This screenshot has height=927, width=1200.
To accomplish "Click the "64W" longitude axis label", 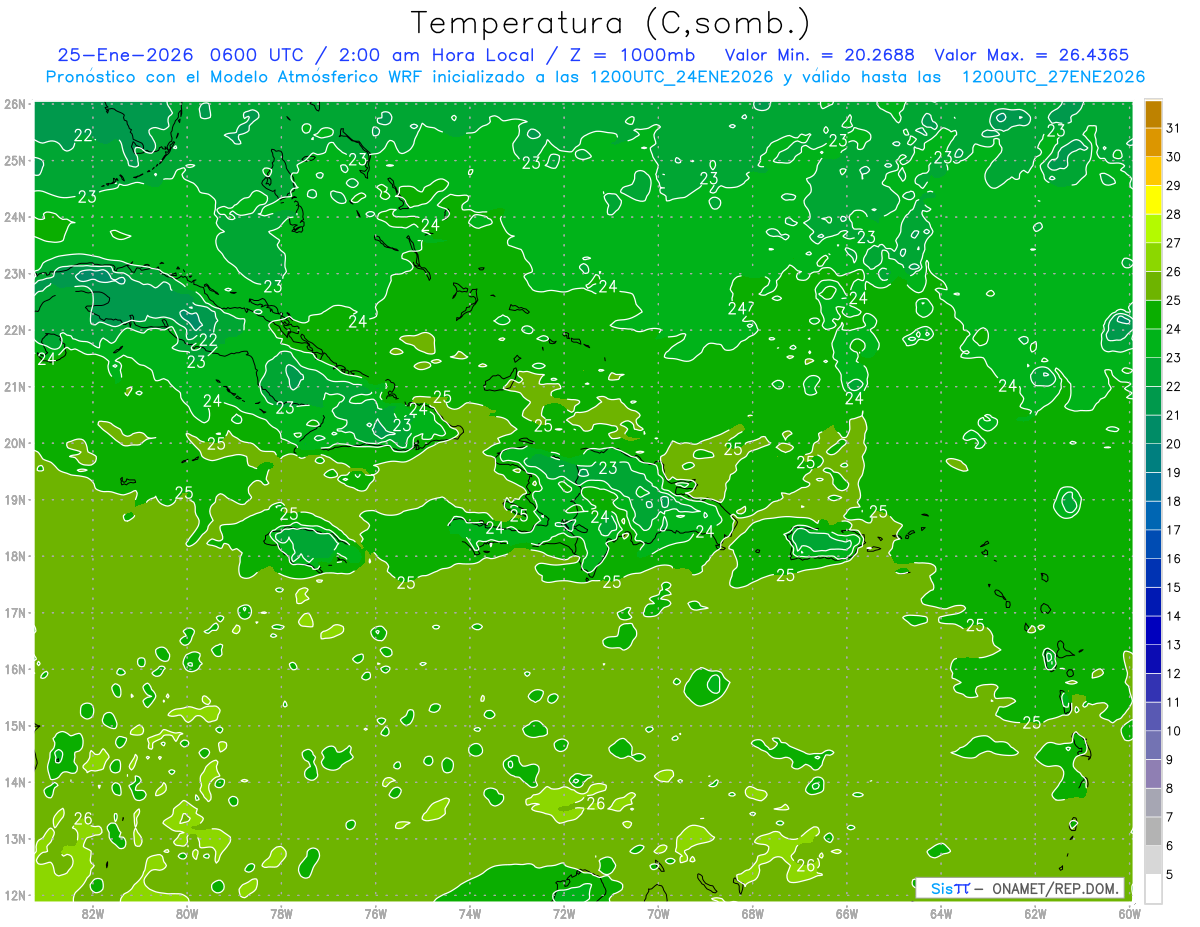I will [941, 913].
